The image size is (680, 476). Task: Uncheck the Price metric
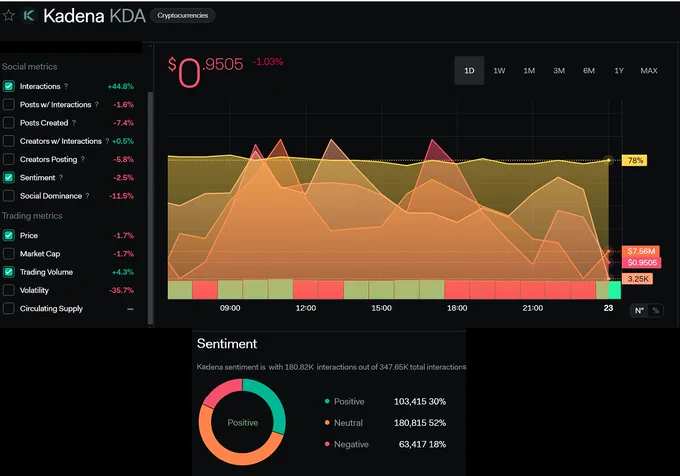(9, 235)
